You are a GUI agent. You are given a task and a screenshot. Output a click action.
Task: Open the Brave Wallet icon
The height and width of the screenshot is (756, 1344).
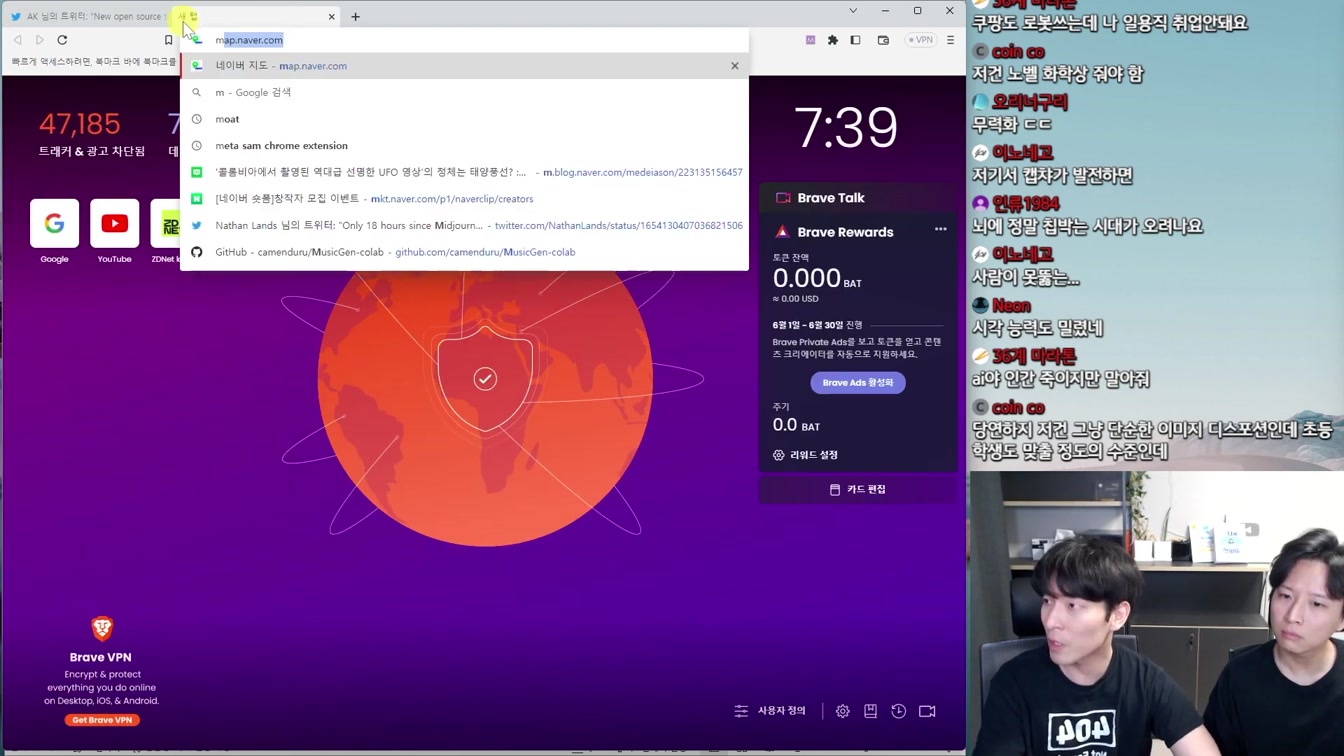[x=883, y=40]
